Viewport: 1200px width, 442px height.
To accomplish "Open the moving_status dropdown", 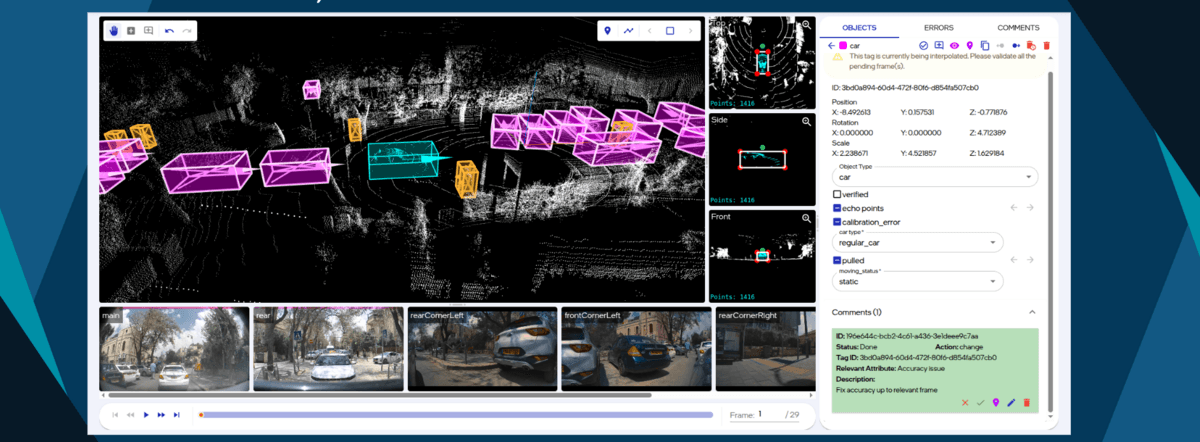I will [x=918, y=282].
